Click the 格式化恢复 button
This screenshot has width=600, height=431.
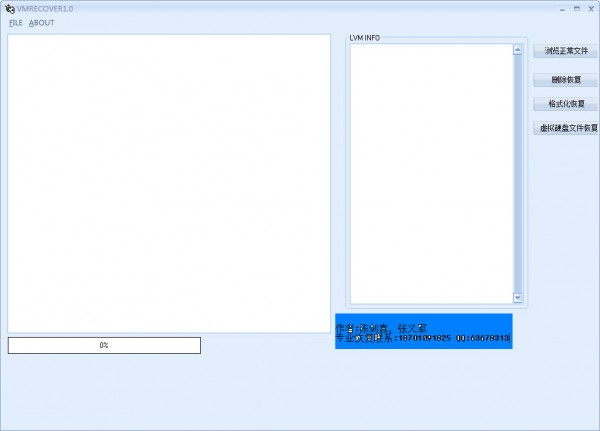point(566,104)
